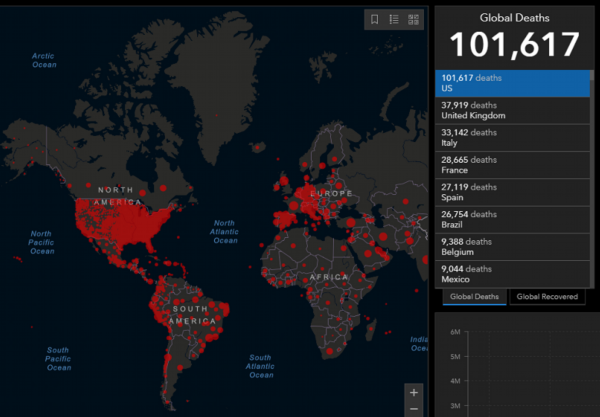The height and width of the screenshot is (417, 600).
Task: Switch to the Global Deaths tab
Action: 475,296
